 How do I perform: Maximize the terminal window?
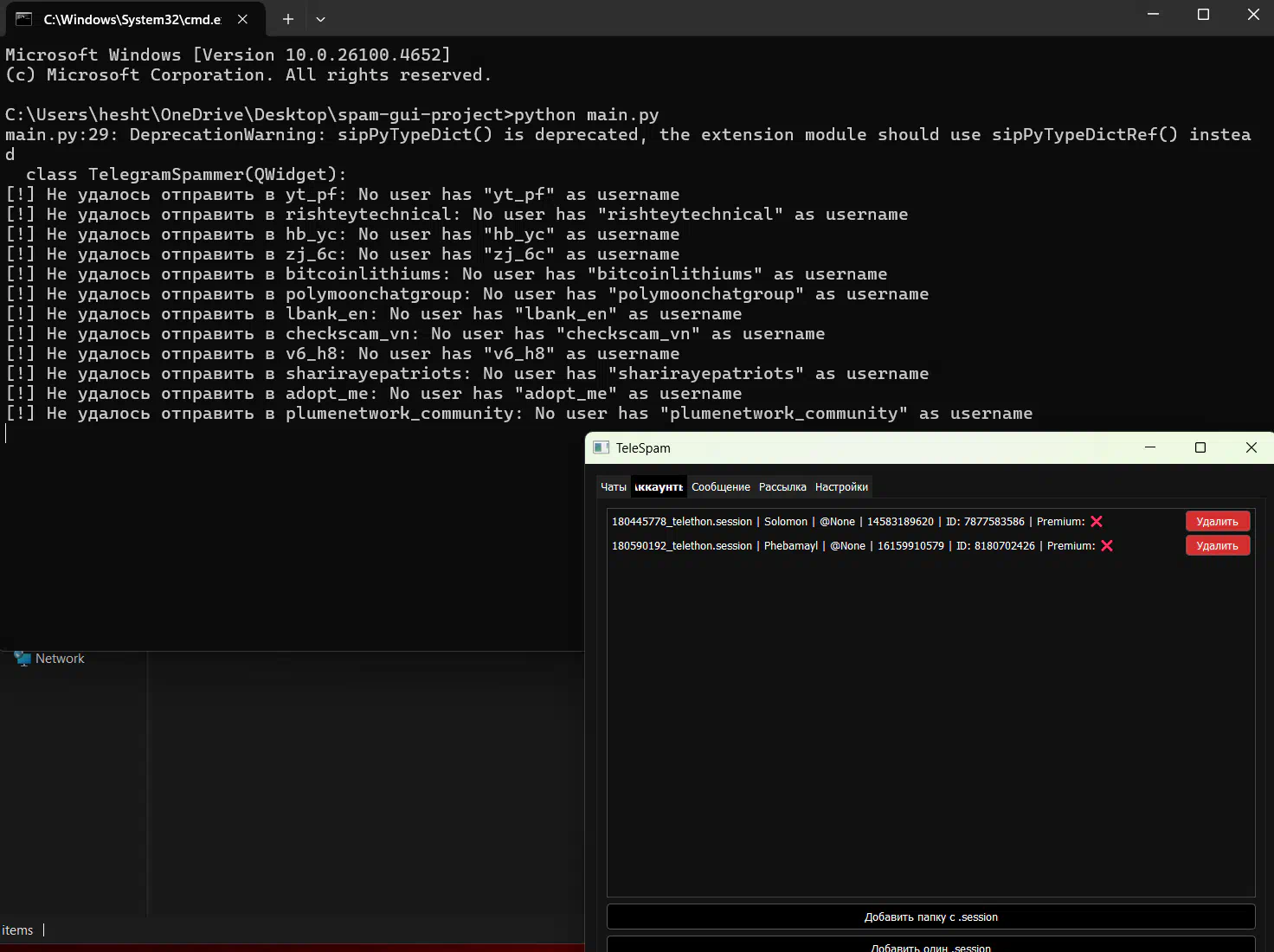click(x=1203, y=15)
